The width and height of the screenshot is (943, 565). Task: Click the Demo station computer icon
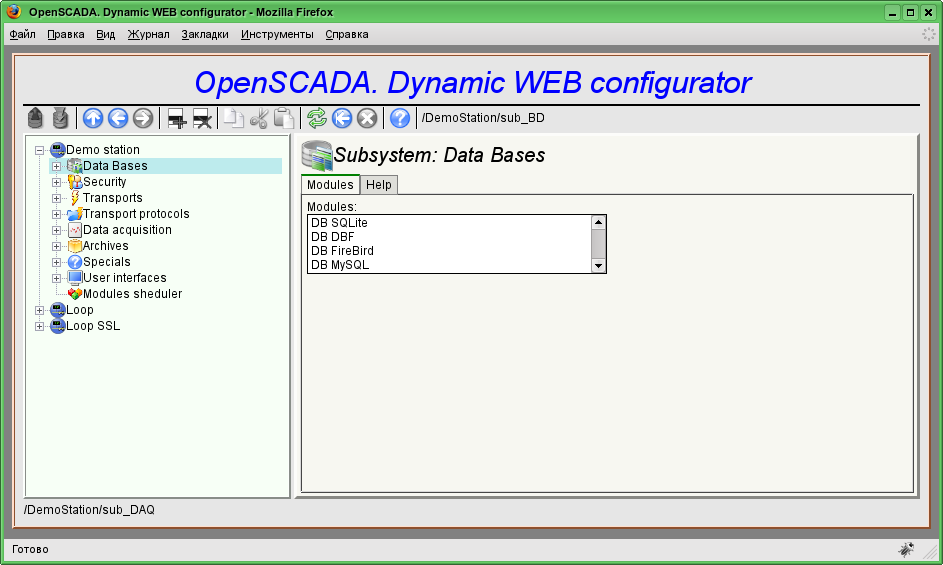[58, 149]
